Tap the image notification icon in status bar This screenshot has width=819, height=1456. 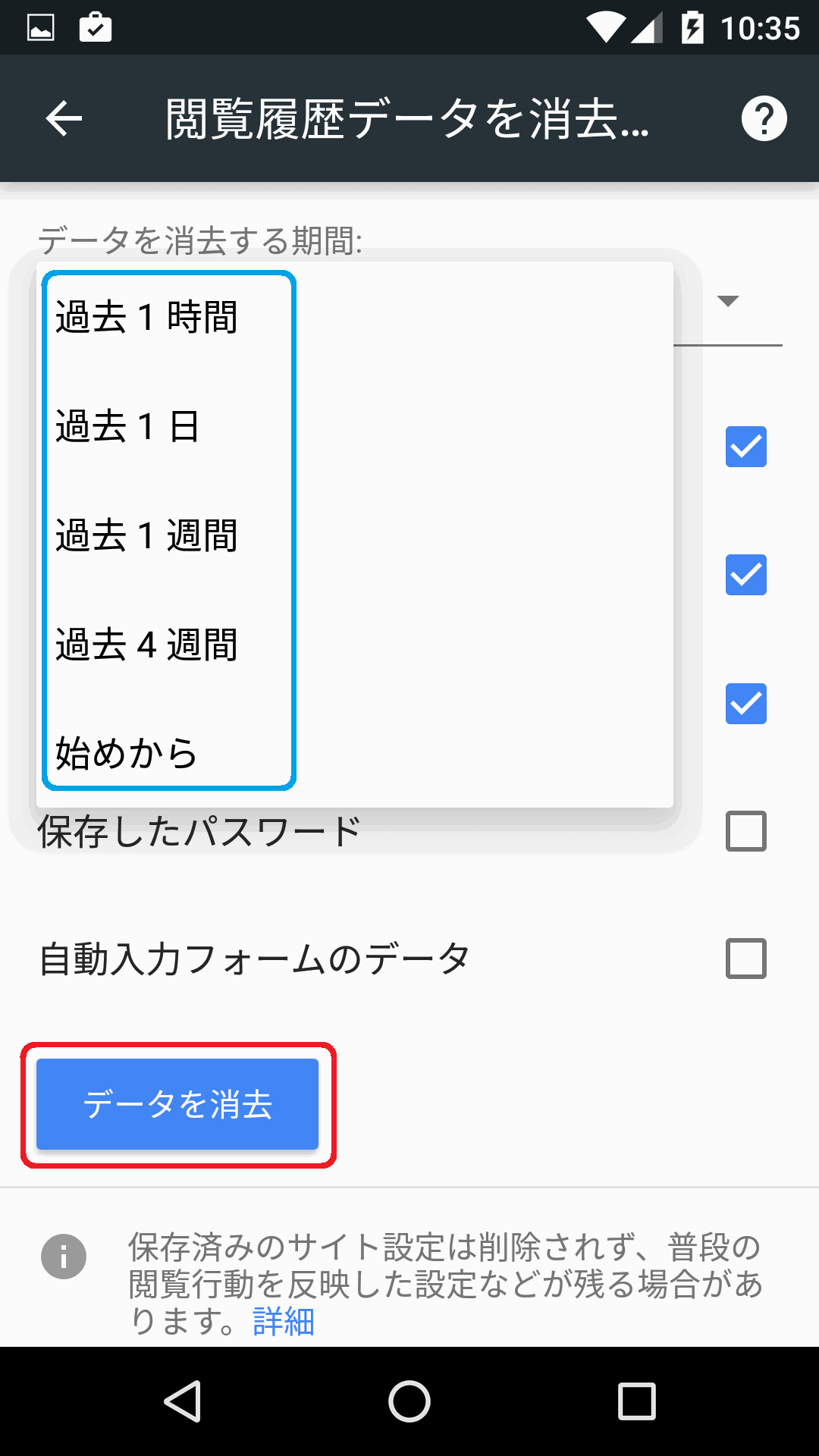pos(41,28)
